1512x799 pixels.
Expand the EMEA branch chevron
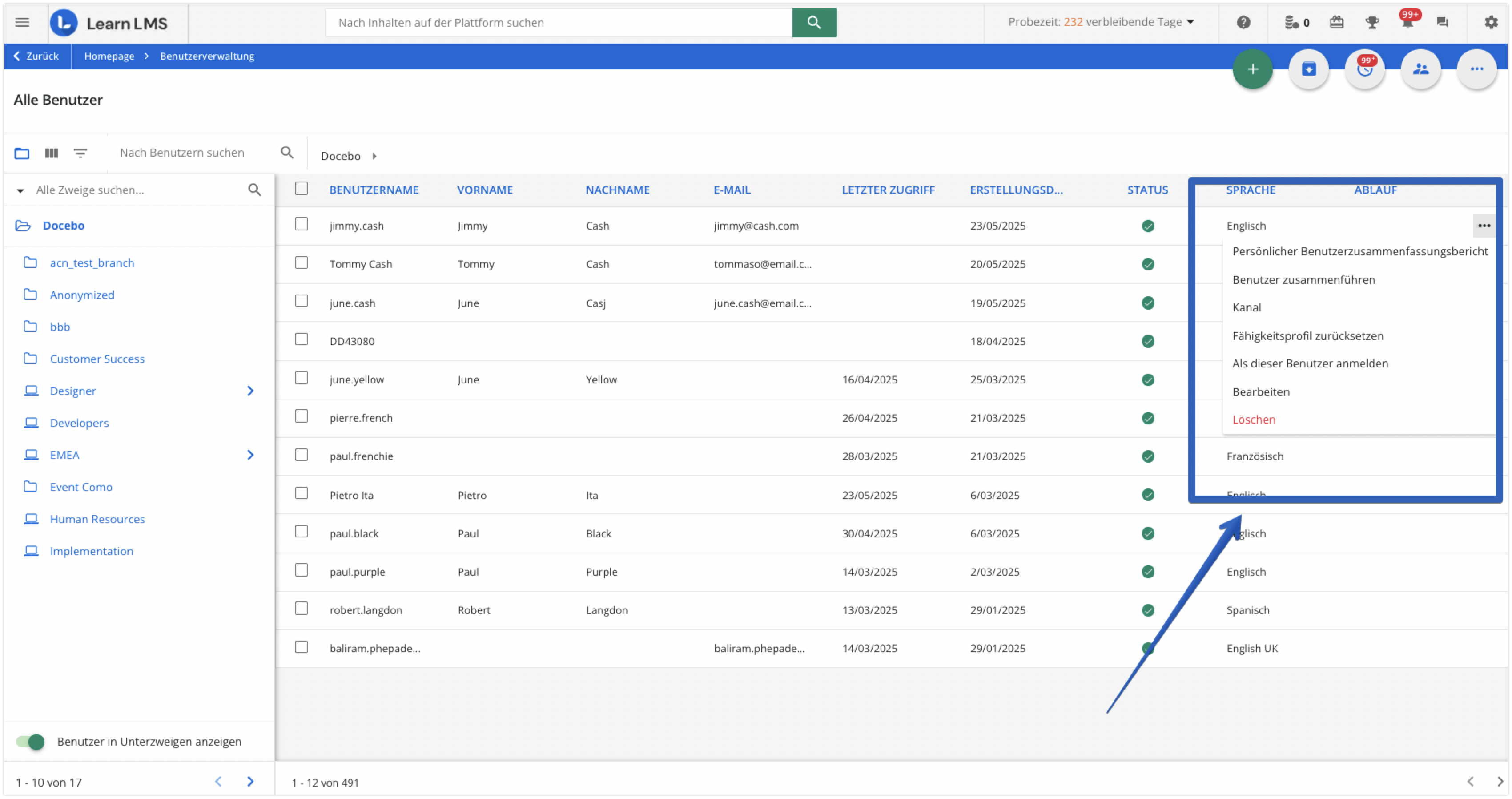pos(251,455)
